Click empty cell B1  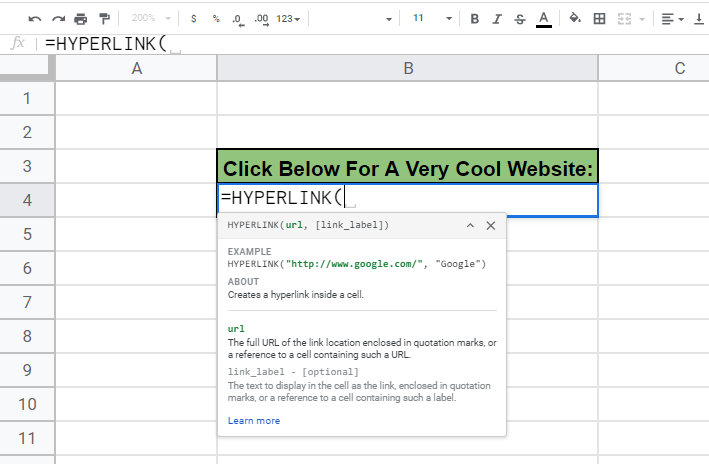[407, 98]
